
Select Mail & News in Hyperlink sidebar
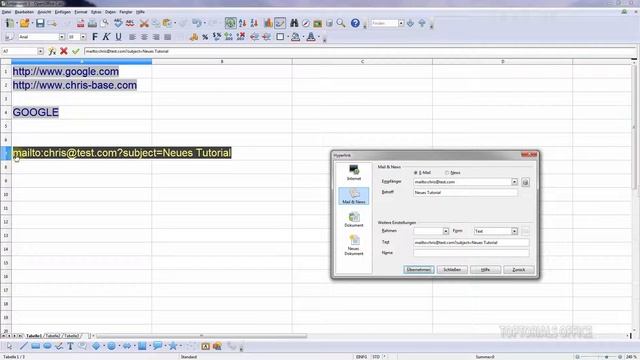coord(354,196)
